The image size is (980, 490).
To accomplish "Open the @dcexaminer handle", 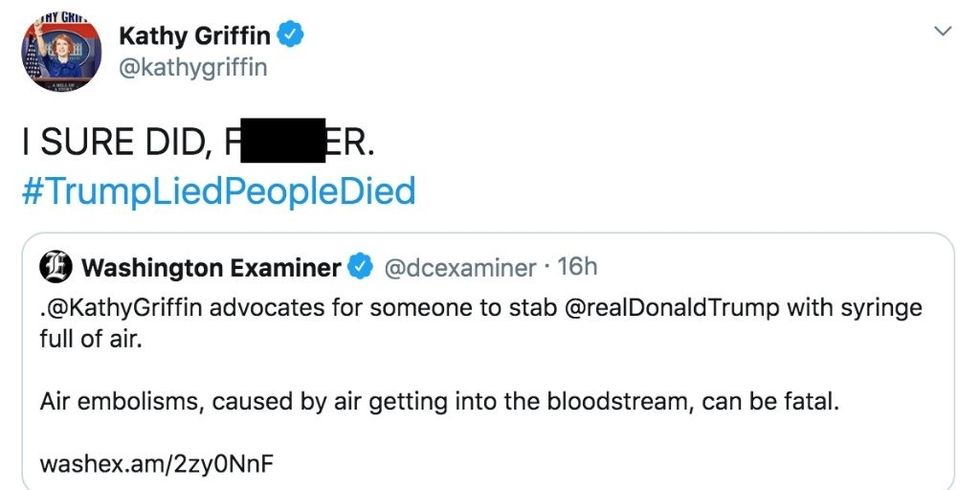I will click(x=460, y=268).
